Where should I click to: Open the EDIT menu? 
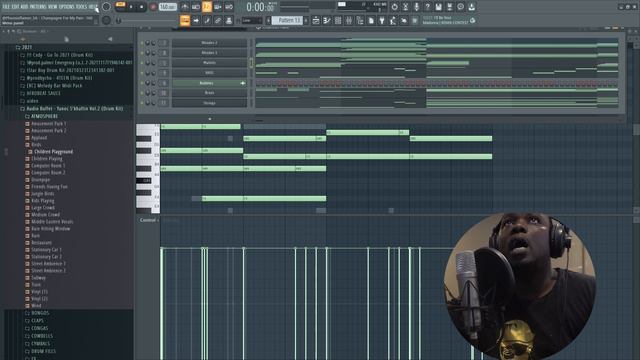coord(16,7)
